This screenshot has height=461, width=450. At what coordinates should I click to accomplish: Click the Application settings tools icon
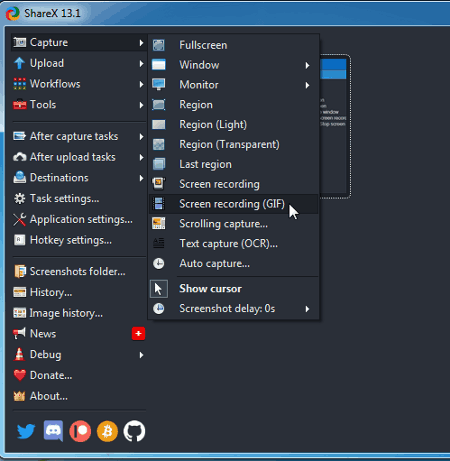pyautogui.click(x=19, y=219)
